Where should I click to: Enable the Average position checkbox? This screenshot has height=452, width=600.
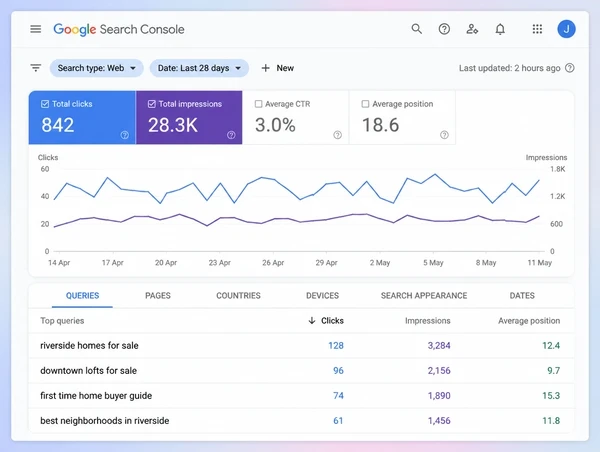(365, 104)
